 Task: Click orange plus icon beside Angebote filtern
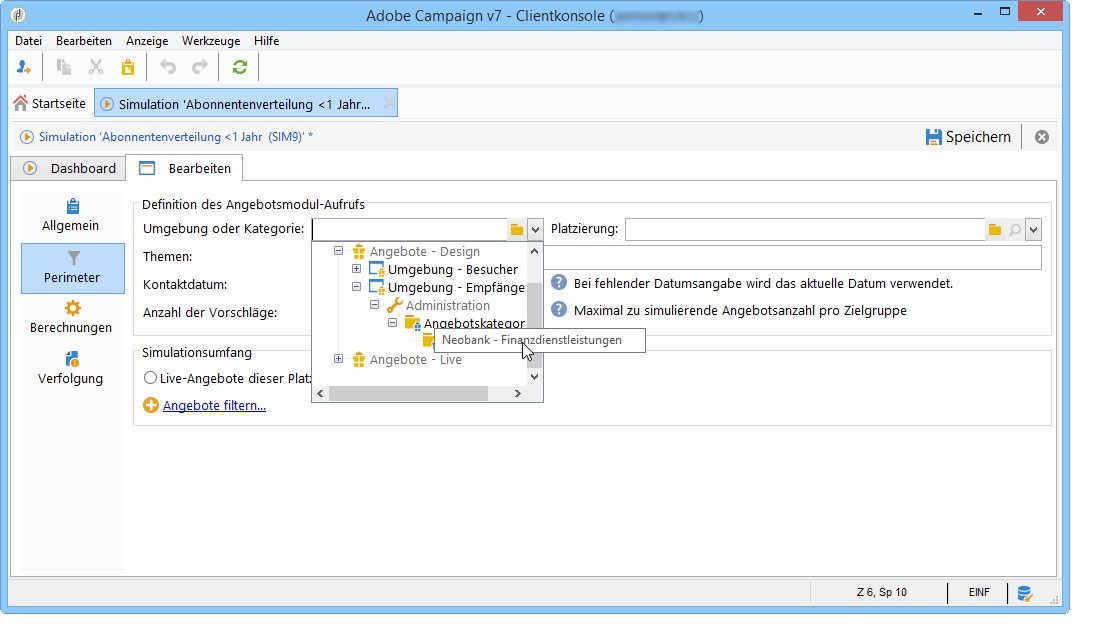coord(151,405)
